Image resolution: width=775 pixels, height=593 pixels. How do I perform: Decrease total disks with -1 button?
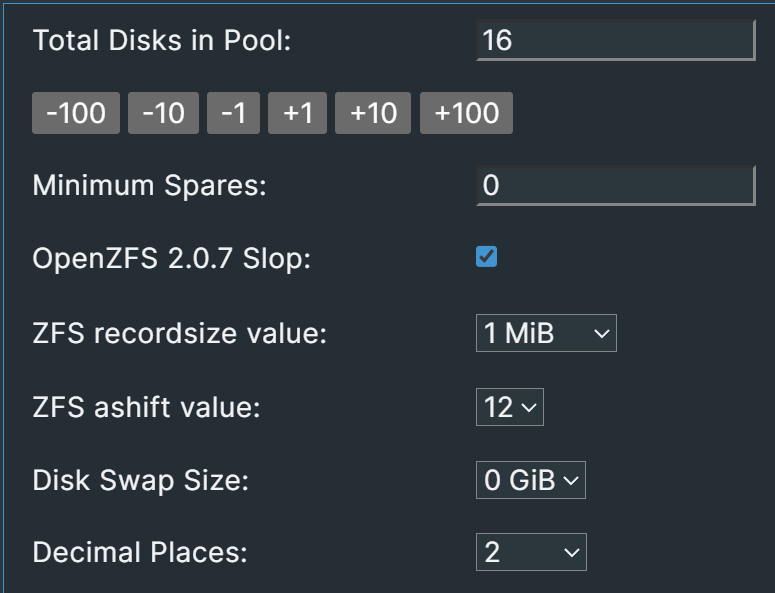(233, 114)
